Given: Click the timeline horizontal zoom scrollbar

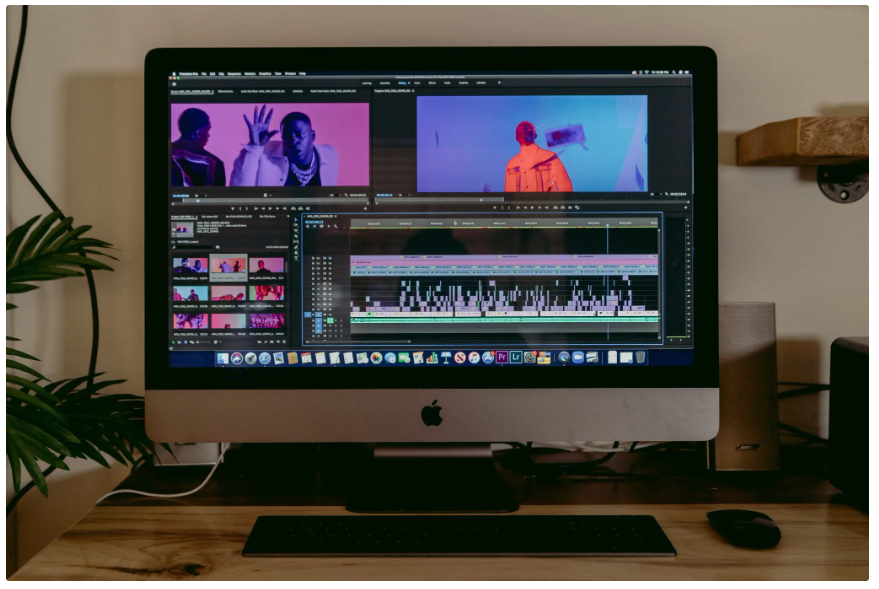Looking at the screenshot, I should pyautogui.click(x=480, y=341).
